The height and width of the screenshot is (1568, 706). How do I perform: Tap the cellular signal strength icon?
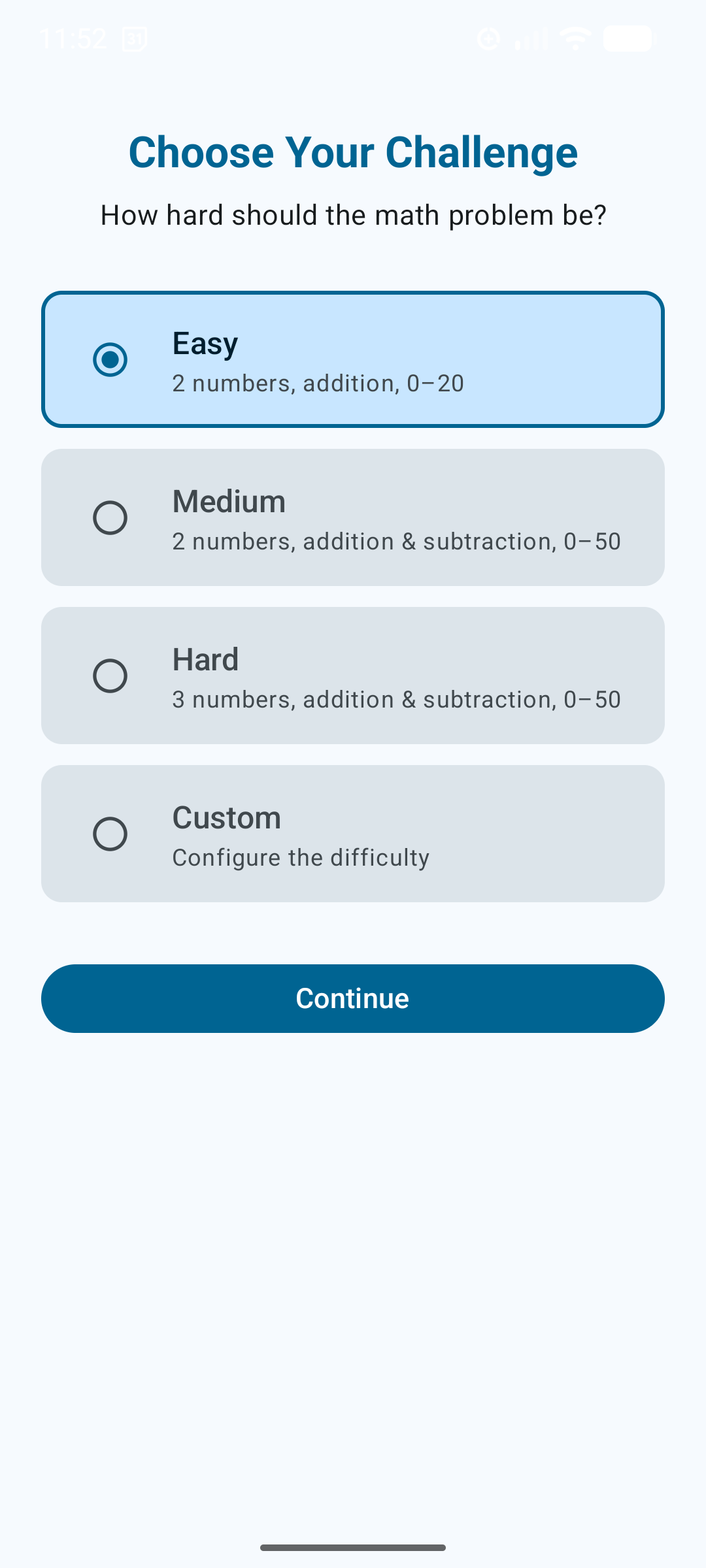[x=530, y=39]
